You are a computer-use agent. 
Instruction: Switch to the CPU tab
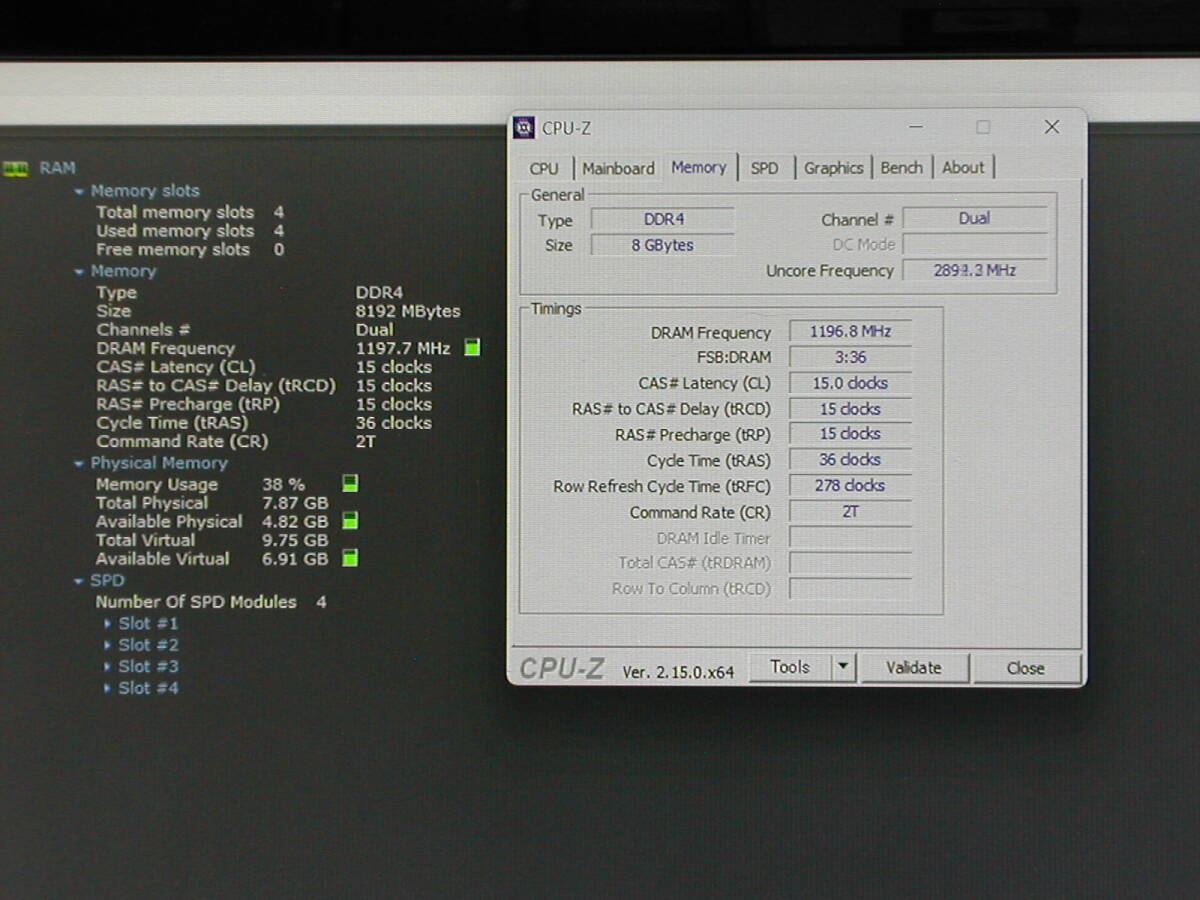[x=544, y=168]
